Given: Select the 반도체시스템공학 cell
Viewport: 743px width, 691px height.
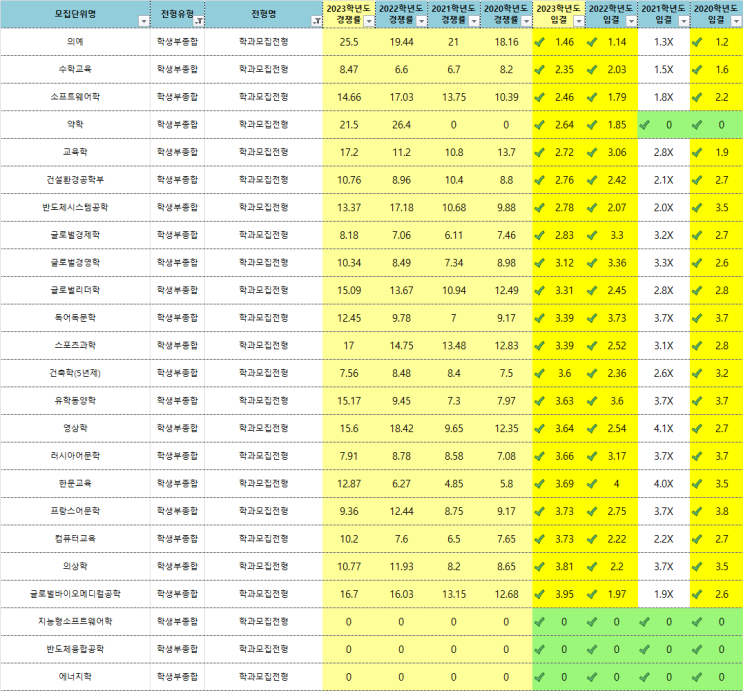Looking at the screenshot, I should 75,208.
